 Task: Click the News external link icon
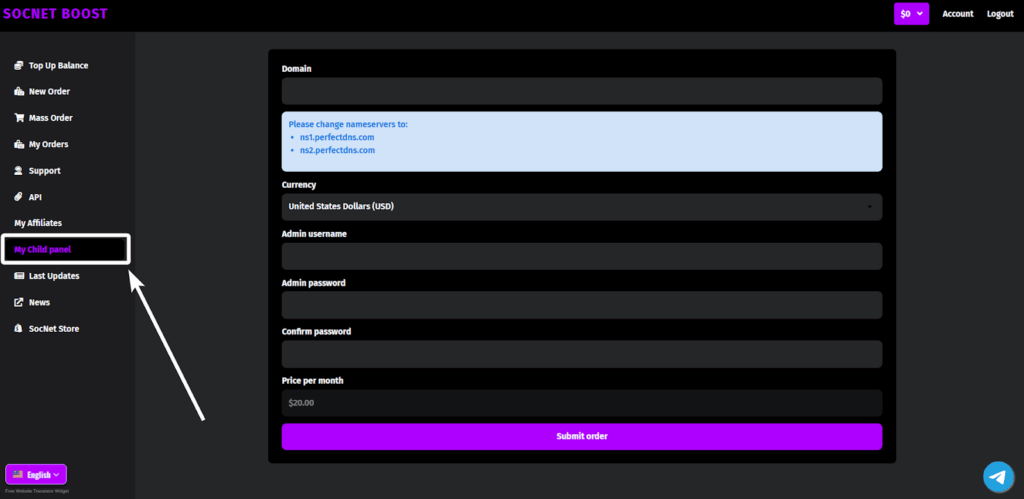[x=19, y=302]
